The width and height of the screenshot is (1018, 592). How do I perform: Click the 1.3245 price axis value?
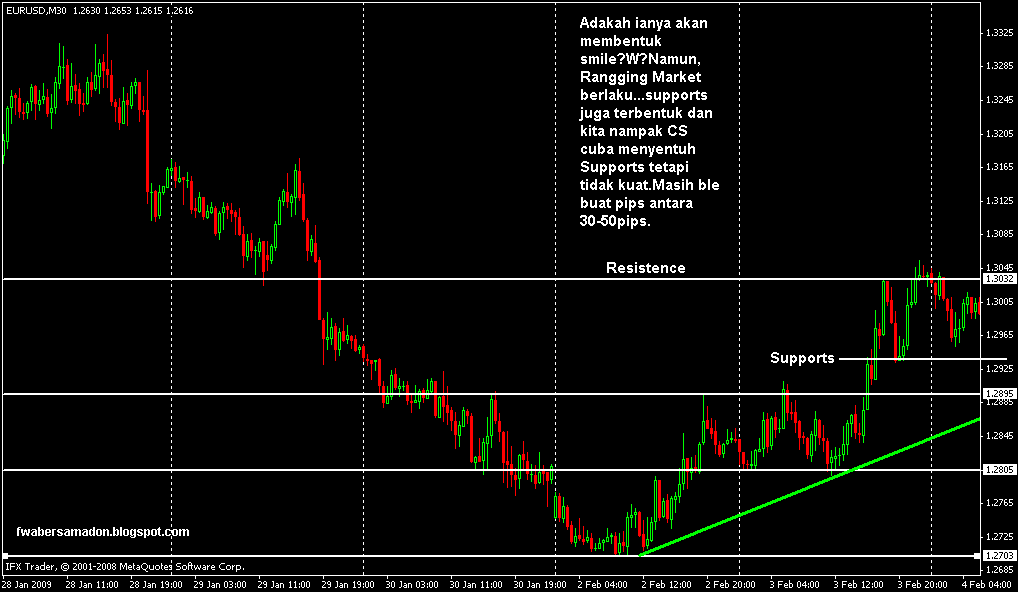tap(999, 99)
